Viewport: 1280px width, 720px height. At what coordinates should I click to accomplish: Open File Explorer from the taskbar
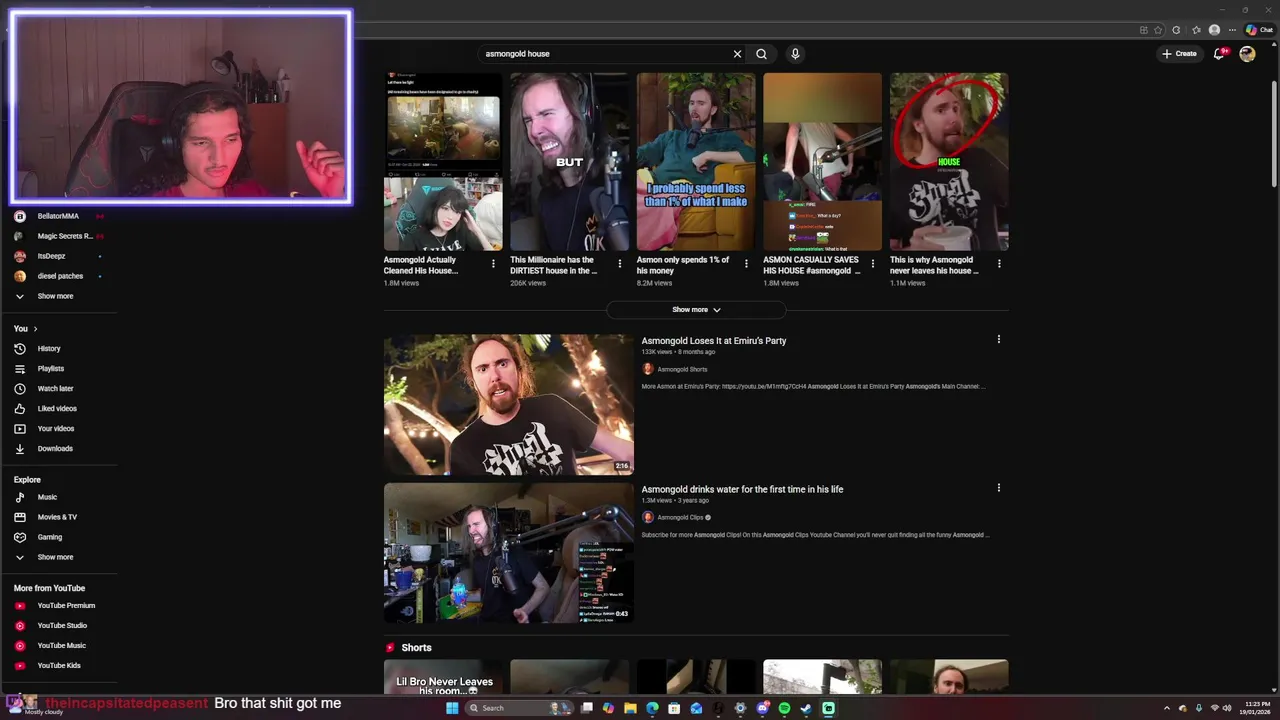pos(630,708)
